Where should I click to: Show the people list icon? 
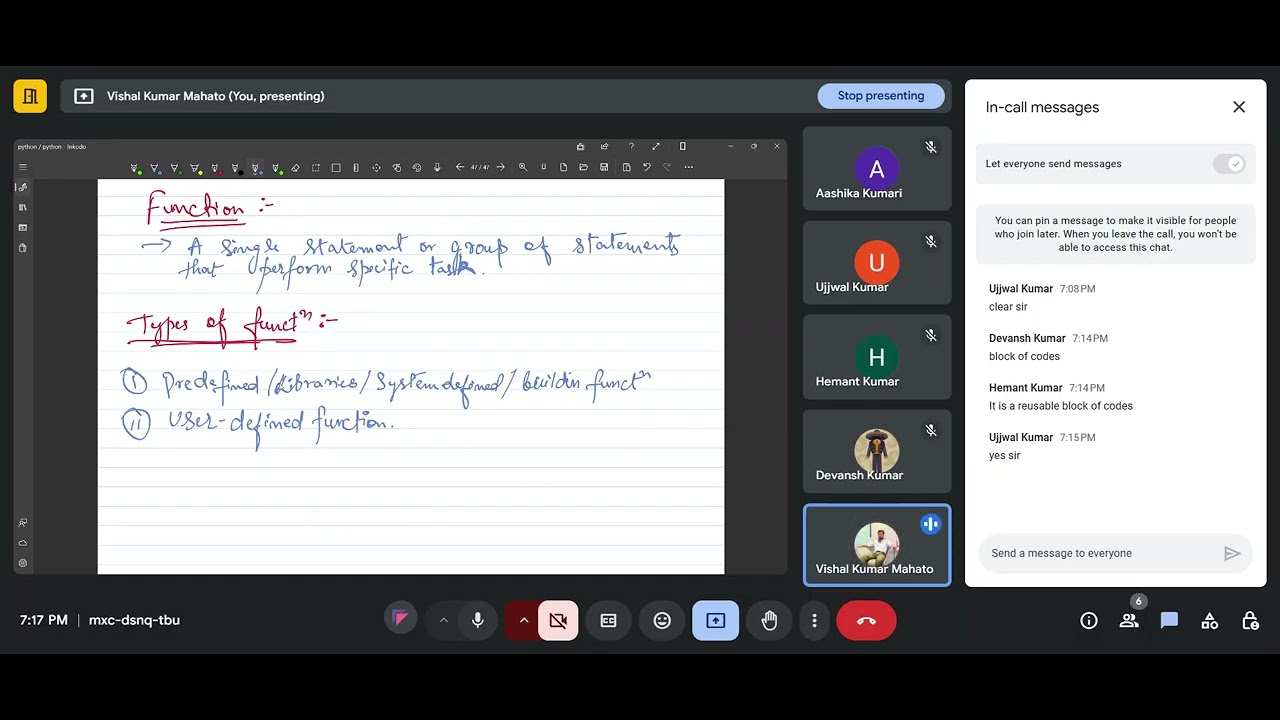coord(1129,621)
